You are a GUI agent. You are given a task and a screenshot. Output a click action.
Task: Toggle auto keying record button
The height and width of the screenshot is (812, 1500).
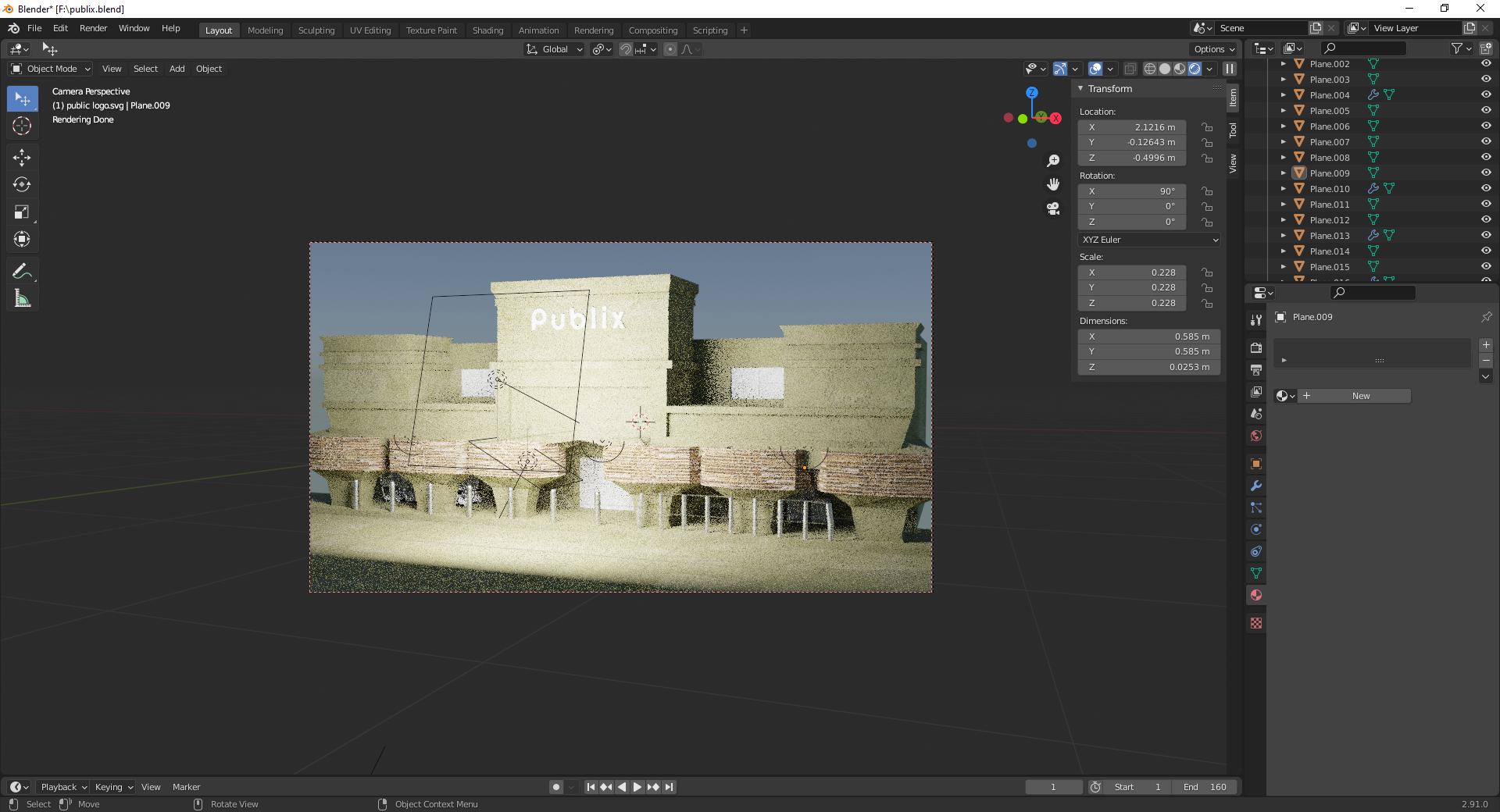click(x=556, y=787)
